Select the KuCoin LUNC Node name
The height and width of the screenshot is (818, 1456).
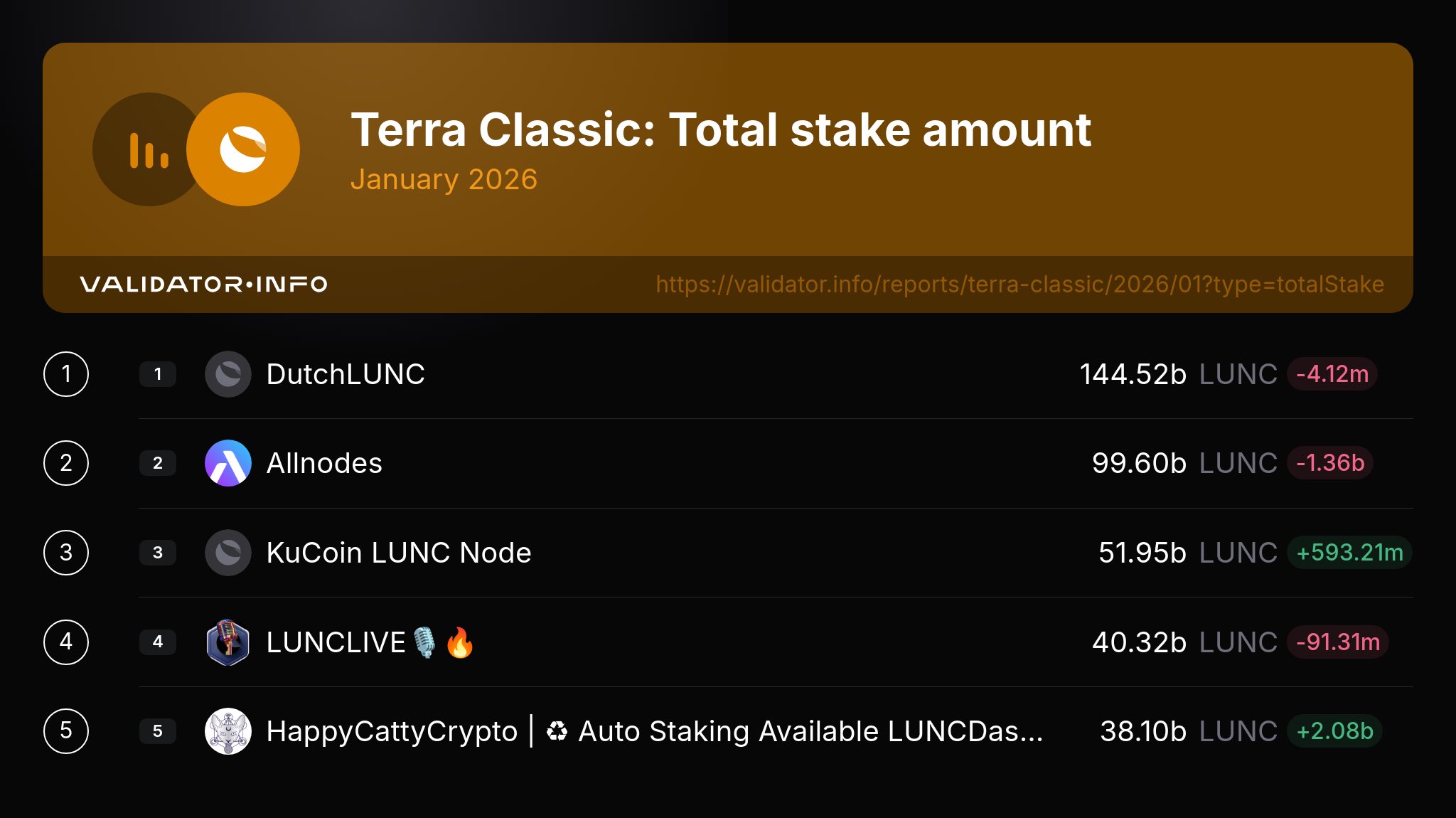[399, 553]
